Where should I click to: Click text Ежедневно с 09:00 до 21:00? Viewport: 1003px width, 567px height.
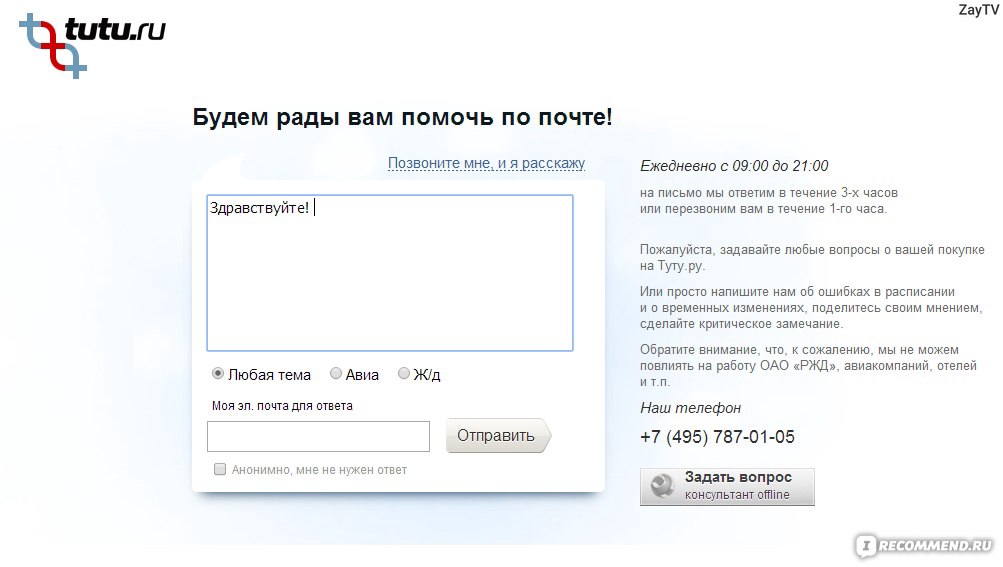pyautogui.click(x=734, y=166)
